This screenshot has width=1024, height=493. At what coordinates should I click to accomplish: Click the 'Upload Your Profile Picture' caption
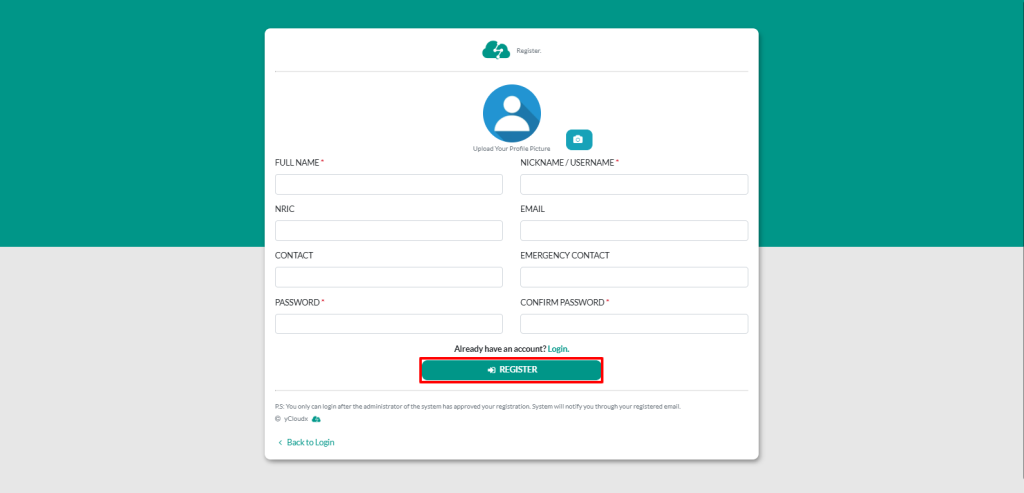coord(511,149)
